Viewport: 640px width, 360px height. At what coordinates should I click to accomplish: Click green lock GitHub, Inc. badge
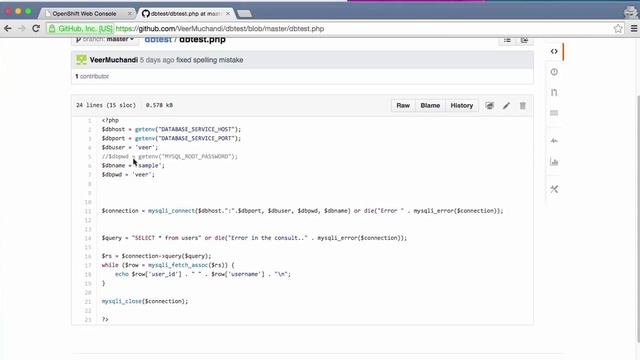[80, 29]
